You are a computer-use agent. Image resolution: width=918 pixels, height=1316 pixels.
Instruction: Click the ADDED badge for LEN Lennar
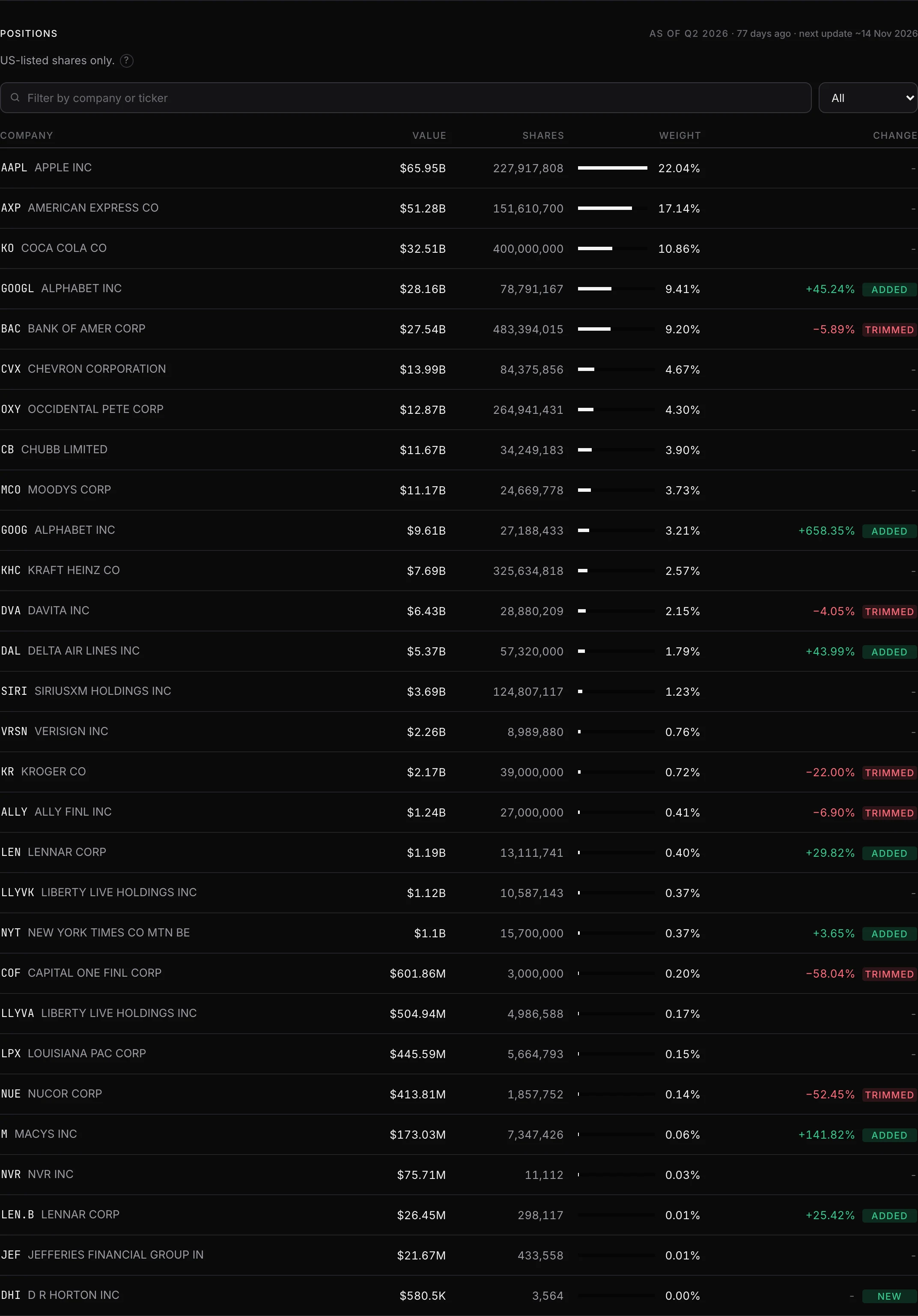click(889, 853)
